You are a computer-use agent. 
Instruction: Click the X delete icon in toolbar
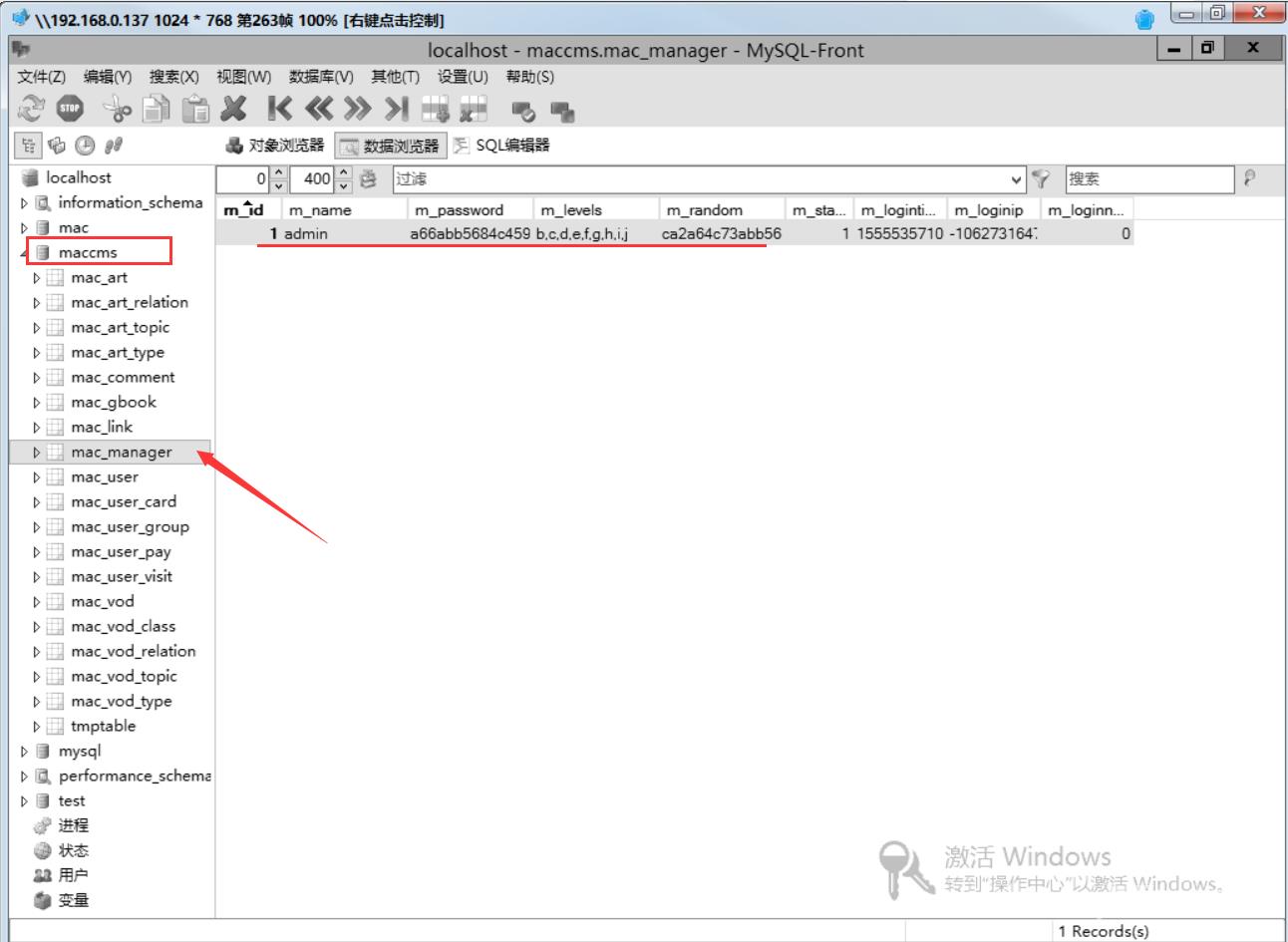click(x=234, y=108)
